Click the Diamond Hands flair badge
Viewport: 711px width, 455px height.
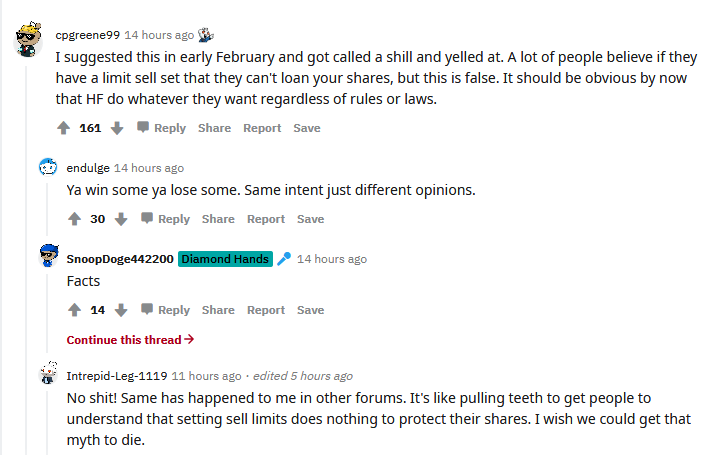click(225, 259)
